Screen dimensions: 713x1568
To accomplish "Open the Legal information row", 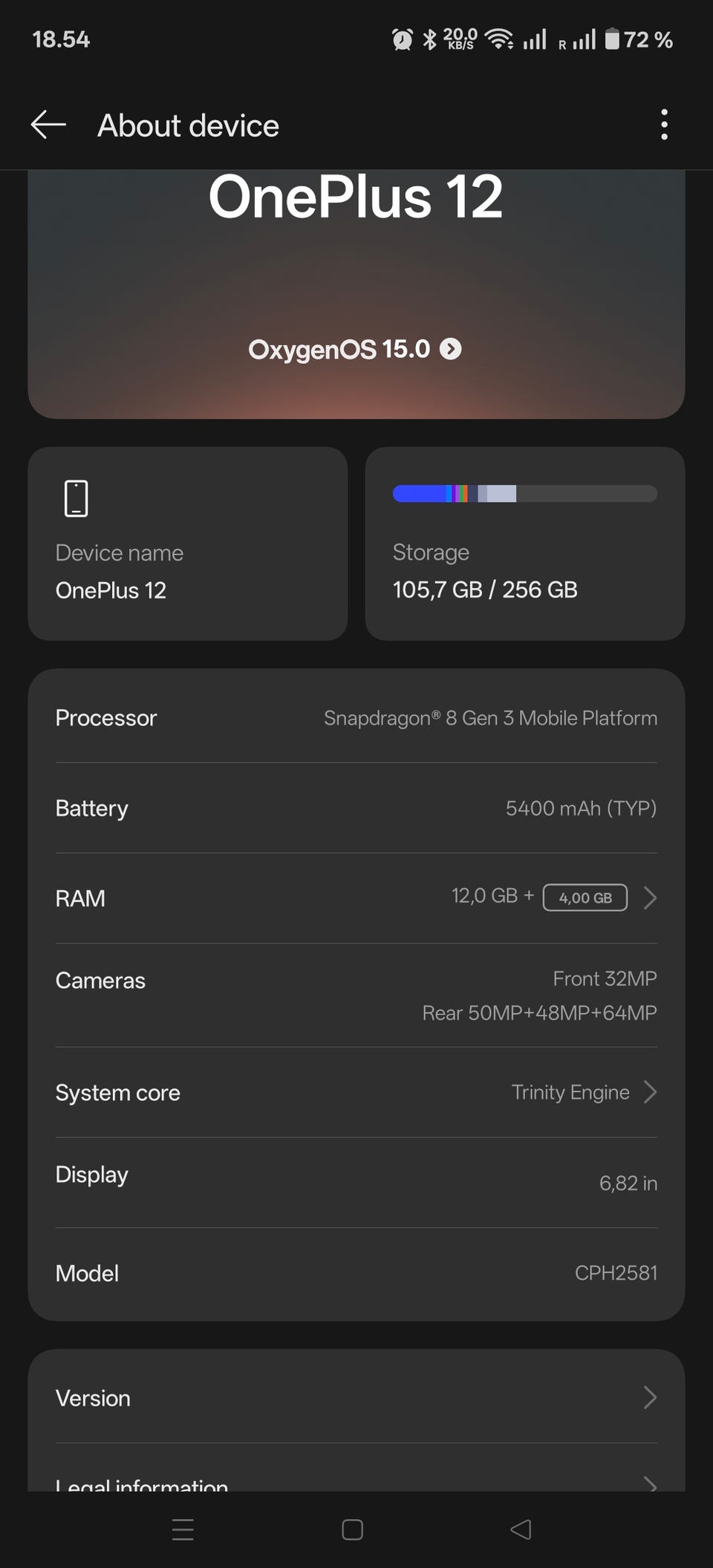I will pos(355,1482).
